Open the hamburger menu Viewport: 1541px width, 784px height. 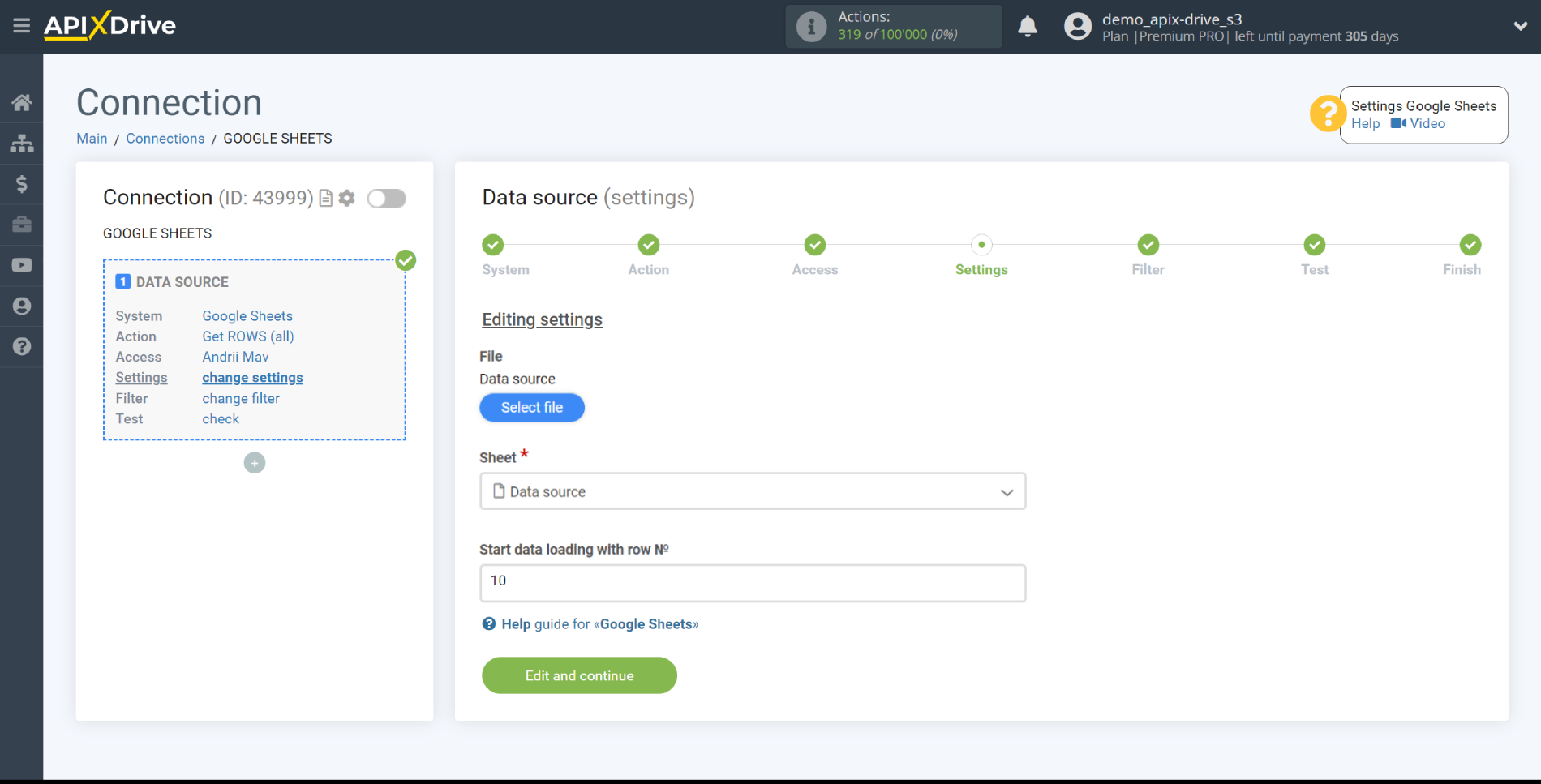tap(22, 26)
